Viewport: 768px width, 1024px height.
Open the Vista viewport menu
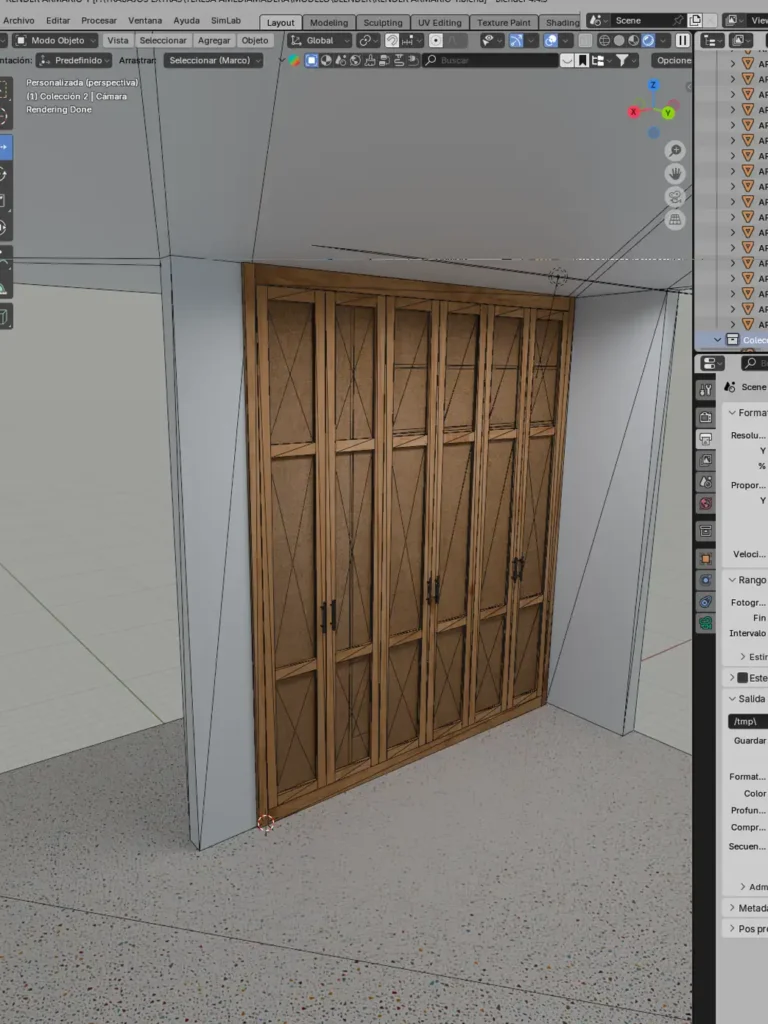tap(118, 40)
